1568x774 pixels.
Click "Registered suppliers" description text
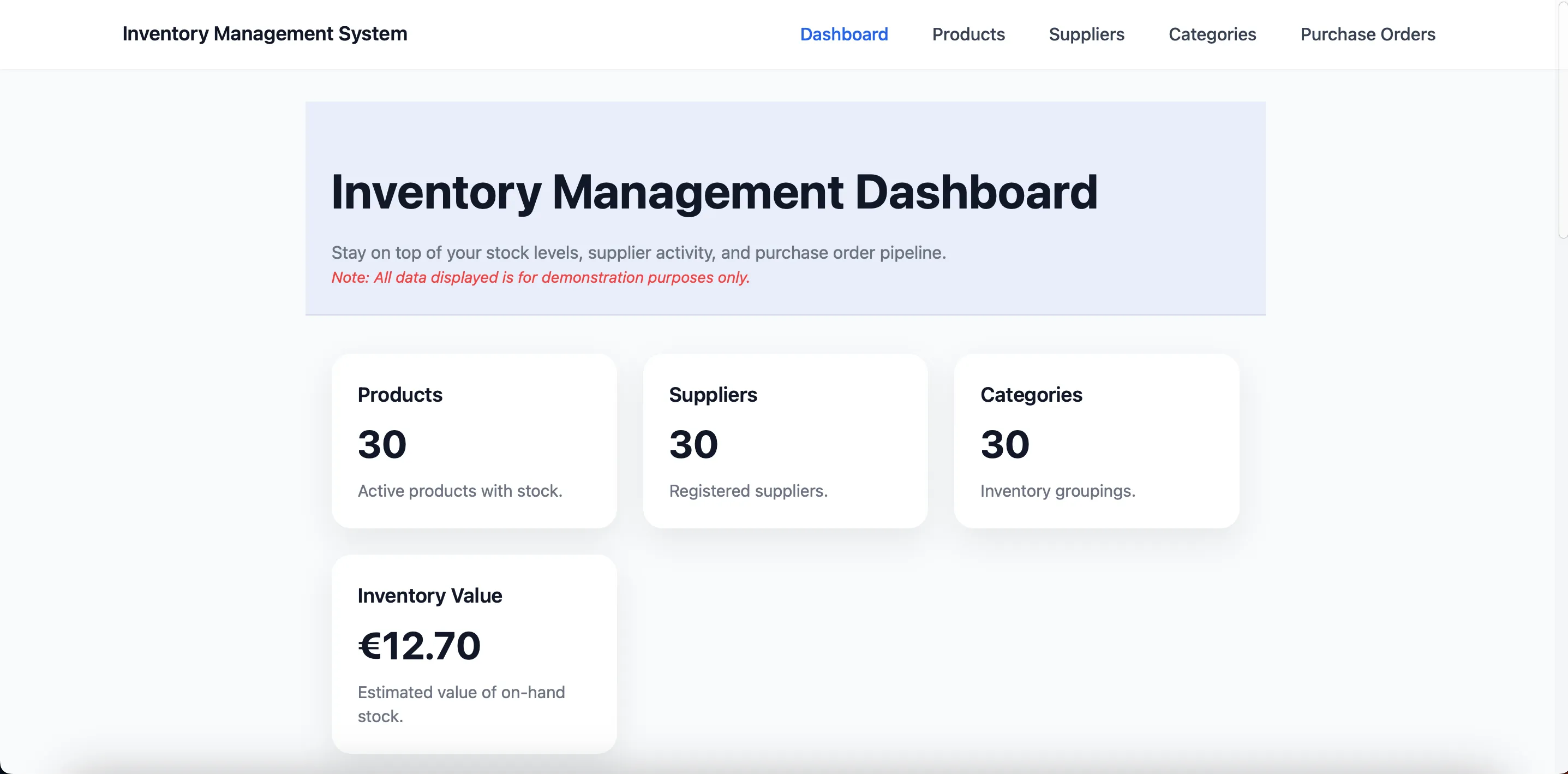pyautogui.click(x=748, y=491)
